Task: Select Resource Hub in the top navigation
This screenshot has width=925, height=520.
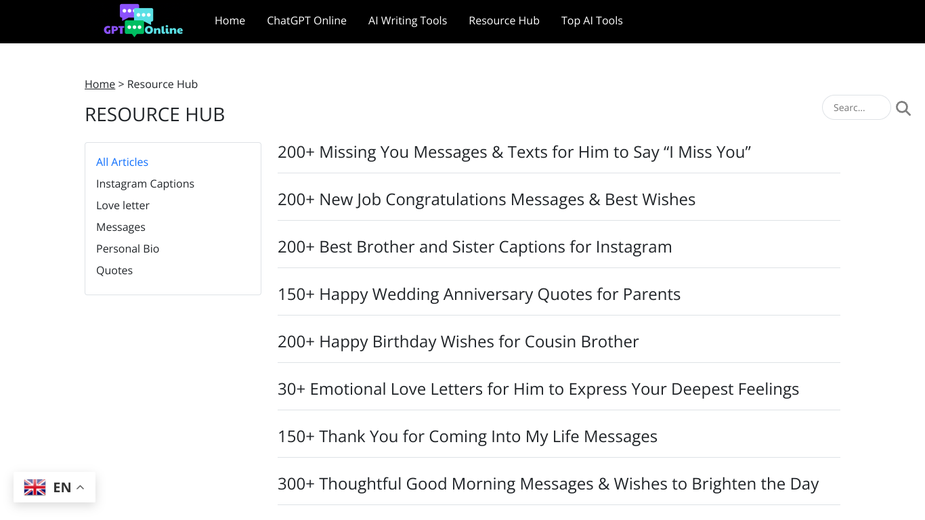Action: pyautogui.click(x=504, y=21)
